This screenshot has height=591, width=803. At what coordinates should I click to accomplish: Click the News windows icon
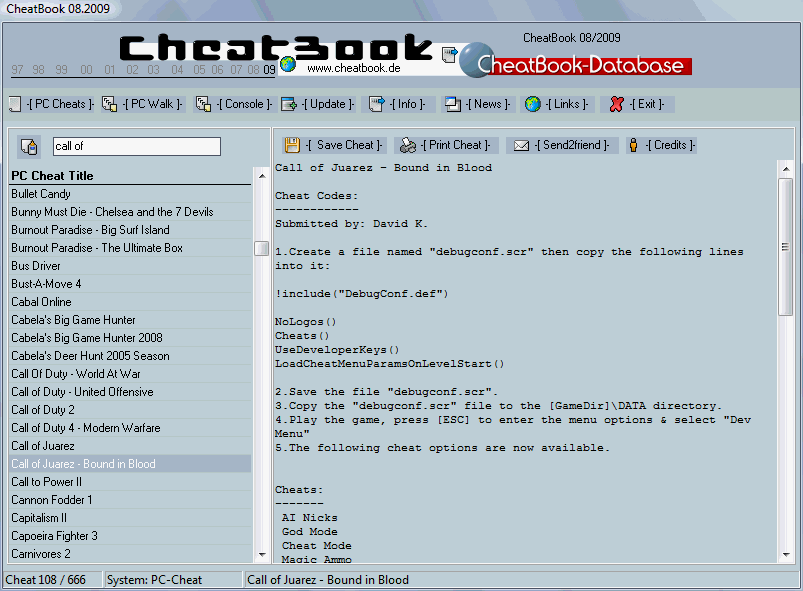(x=453, y=104)
